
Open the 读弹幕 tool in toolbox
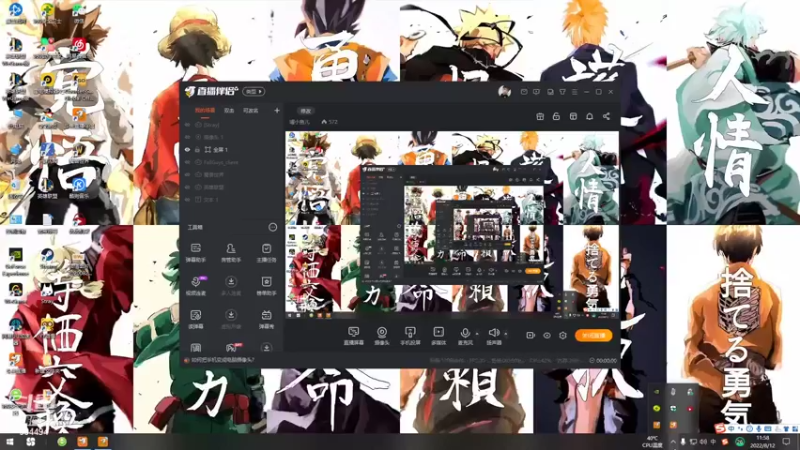tap(196, 319)
